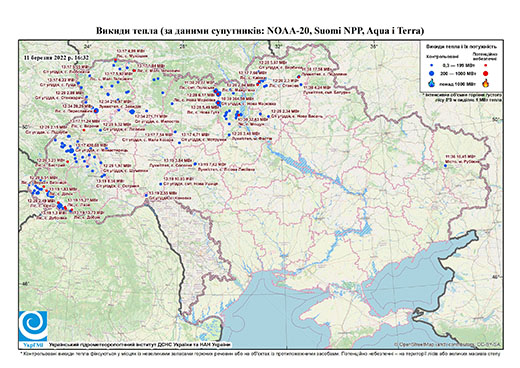This screenshot has height=368, width=520.
Task: Click the bottom footnote about 'Контрольовані викиди тепла'
Action: [260, 353]
